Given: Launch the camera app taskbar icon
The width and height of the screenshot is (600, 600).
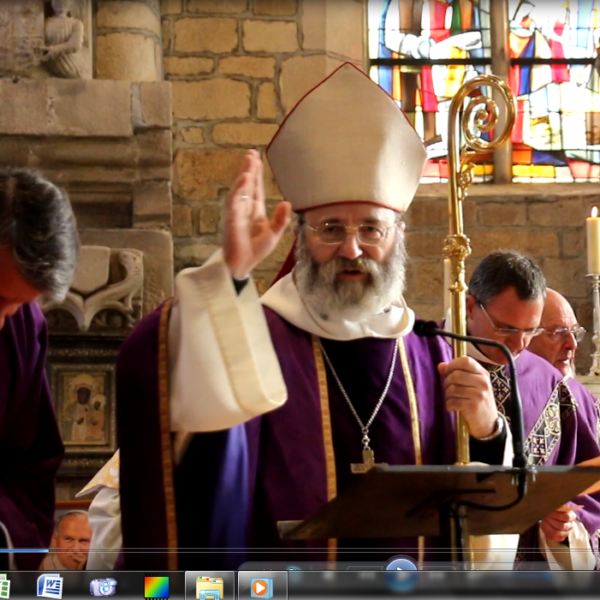Looking at the screenshot, I should [x=103, y=587].
